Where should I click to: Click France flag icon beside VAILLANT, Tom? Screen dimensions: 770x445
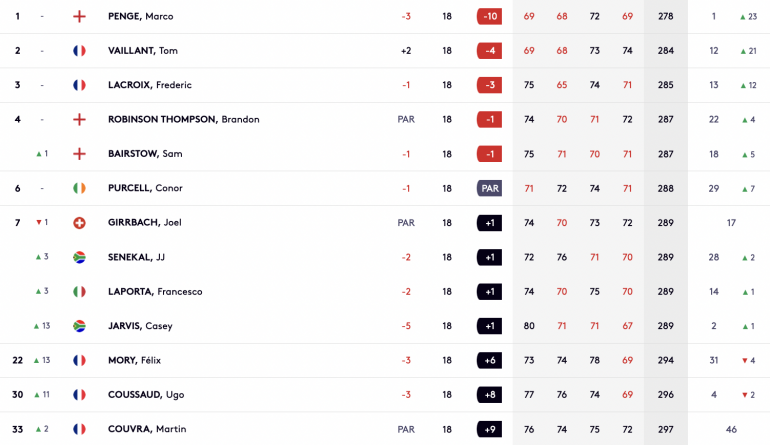[x=79, y=51]
